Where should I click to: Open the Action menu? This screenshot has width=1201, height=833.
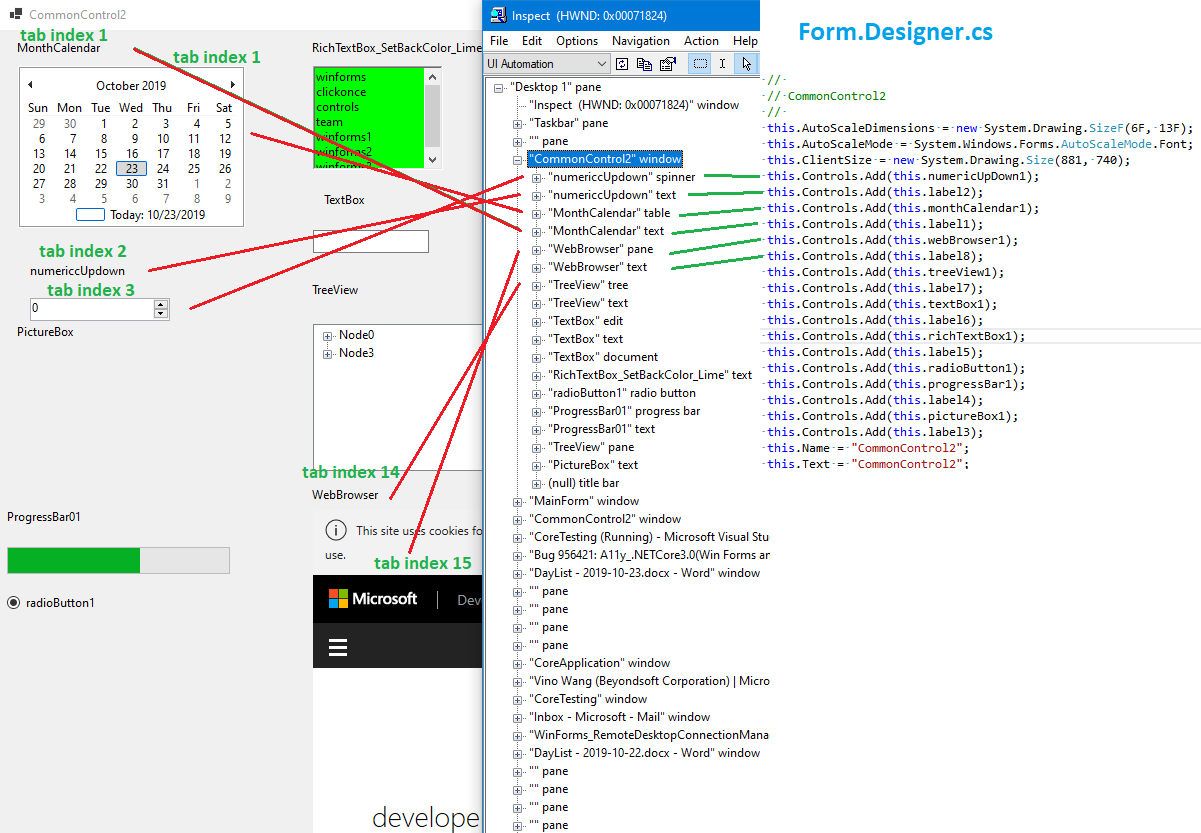[701, 41]
